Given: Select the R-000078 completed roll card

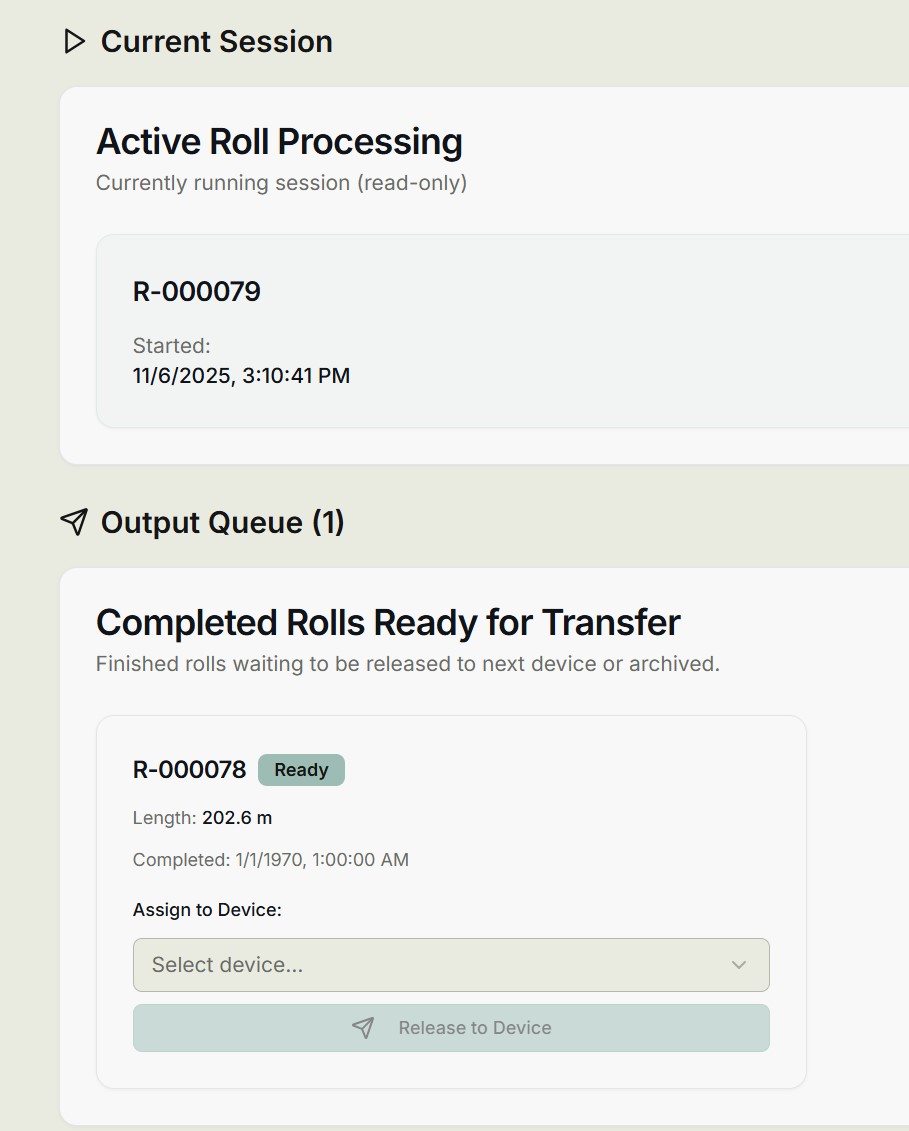Looking at the screenshot, I should [x=450, y=900].
